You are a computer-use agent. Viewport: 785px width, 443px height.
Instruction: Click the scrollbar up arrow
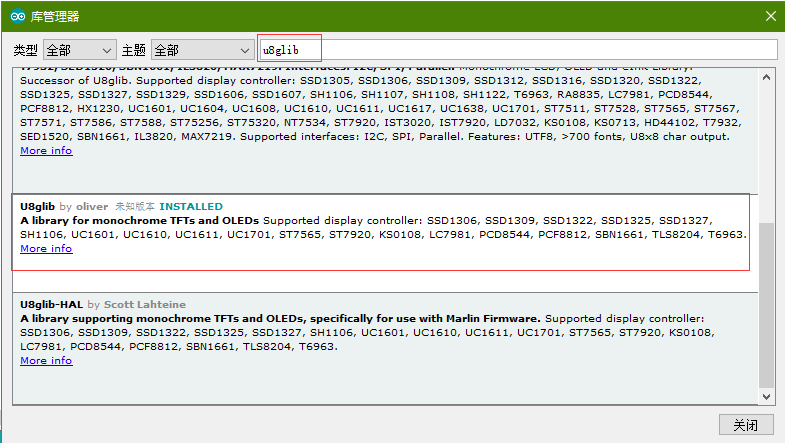click(x=766, y=78)
